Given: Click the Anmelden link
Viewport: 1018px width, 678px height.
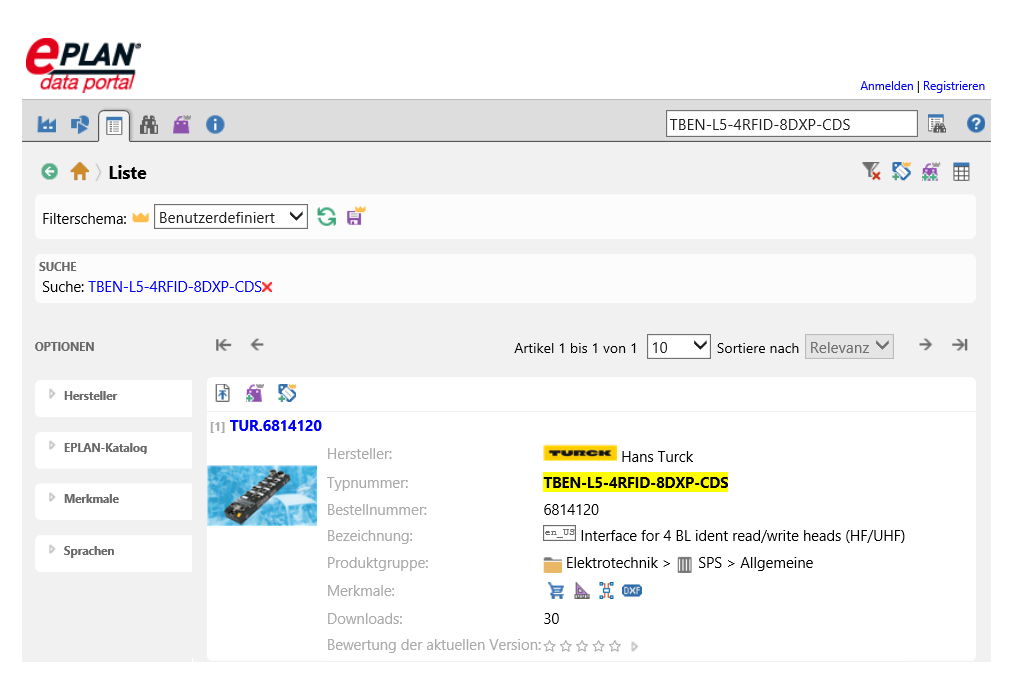Looking at the screenshot, I should point(886,86).
